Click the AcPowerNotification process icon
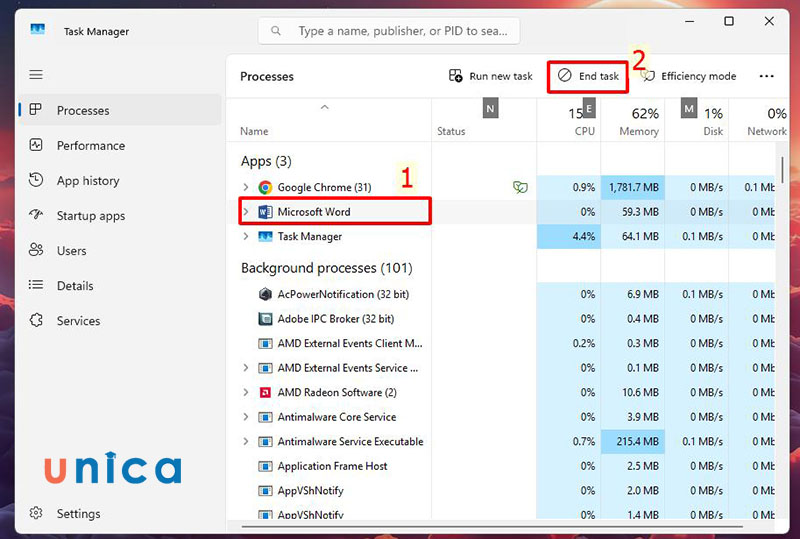The image size is (800, 539). click(x=265, y=294)
